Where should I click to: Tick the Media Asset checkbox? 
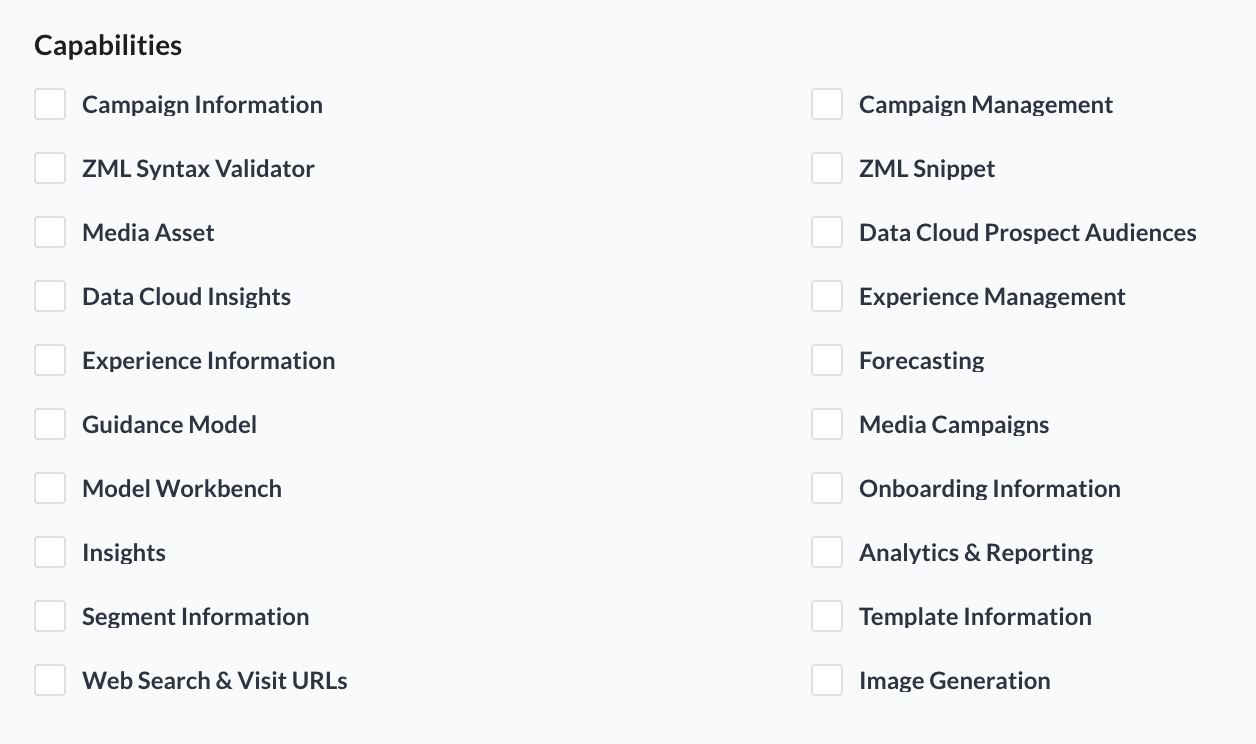pos(50,232)
